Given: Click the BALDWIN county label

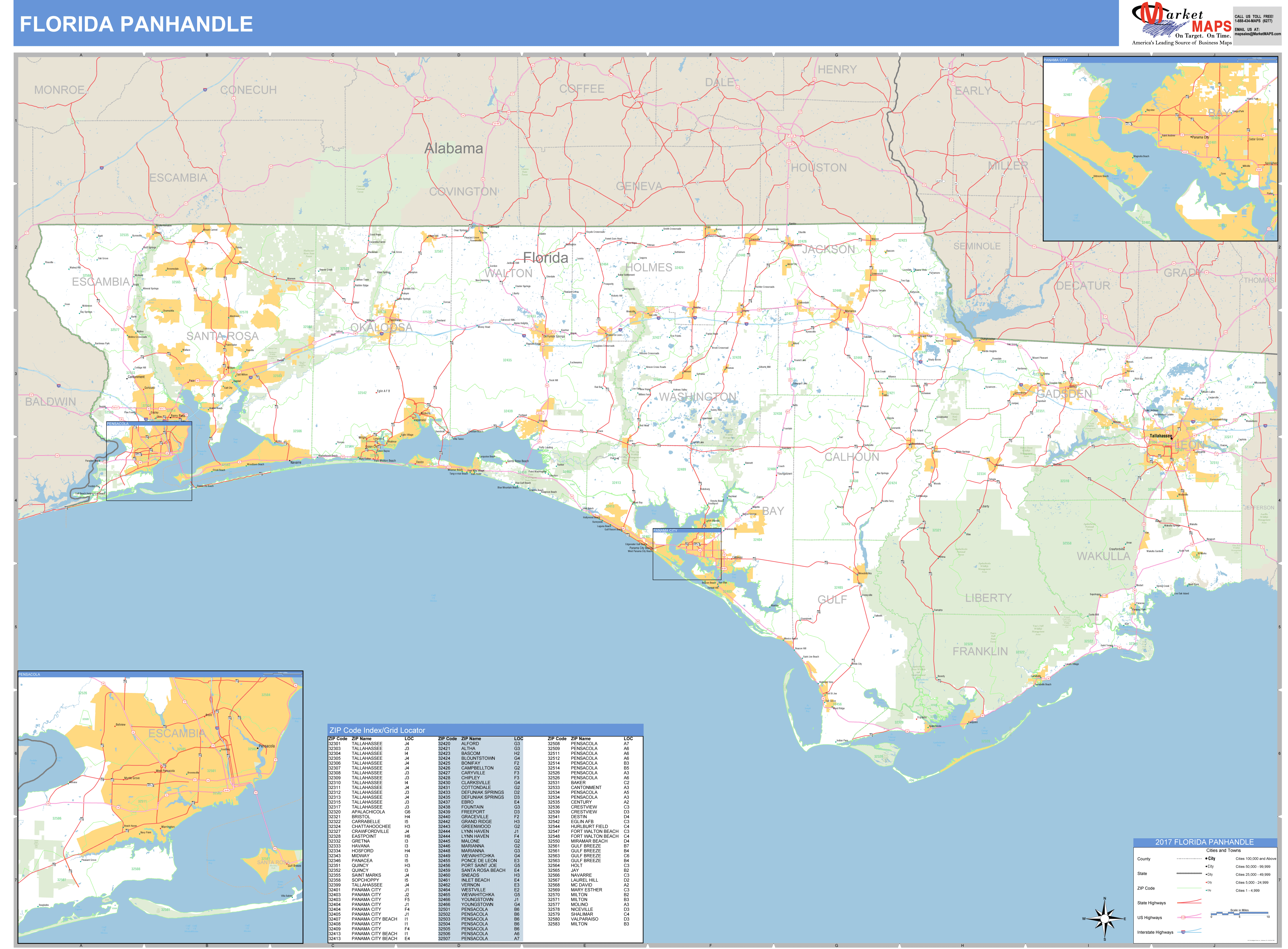Looking at the screenshot, I should [x=50, y=402].
